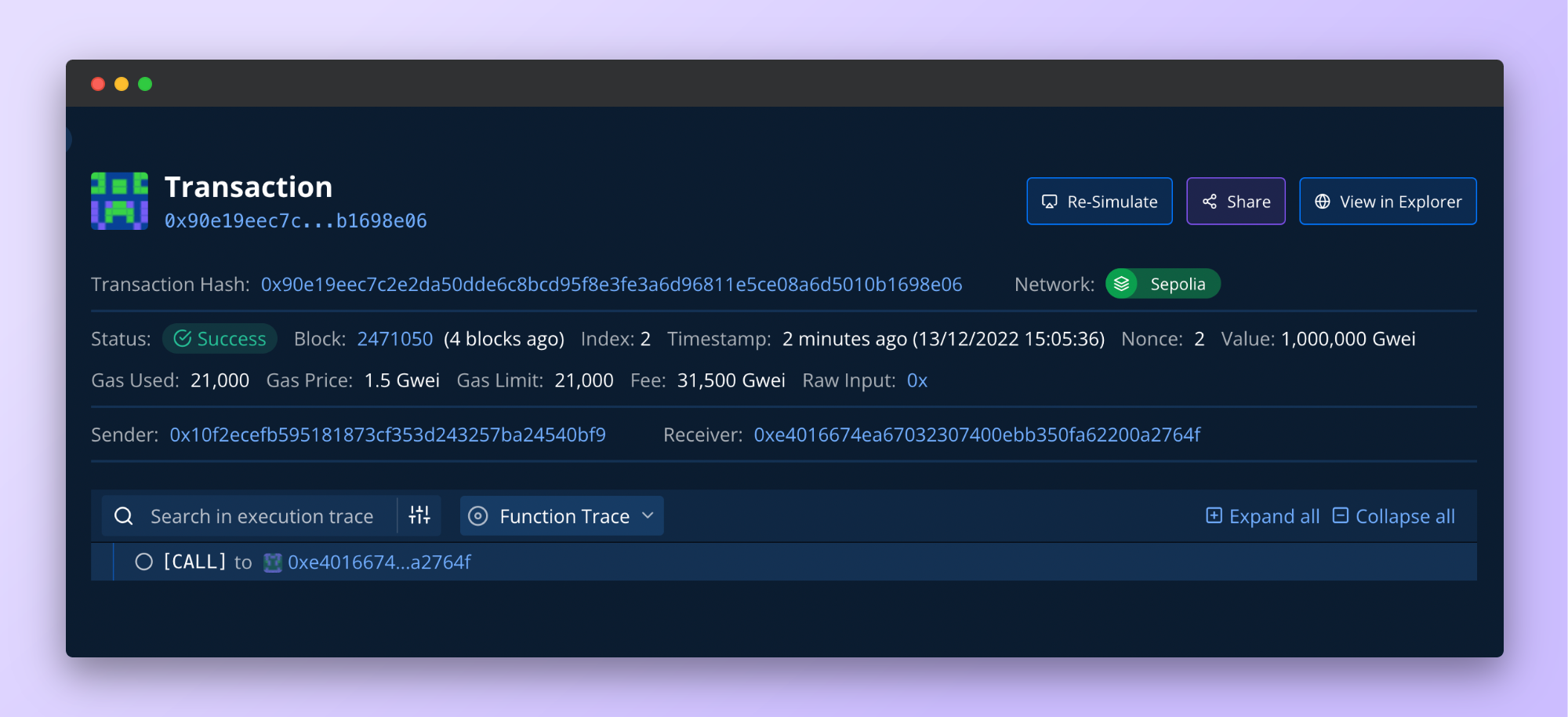Viewport: 1568px width, 717px height.
Task: Click the trace filter settings icon
Action: [x=419, y=515]
